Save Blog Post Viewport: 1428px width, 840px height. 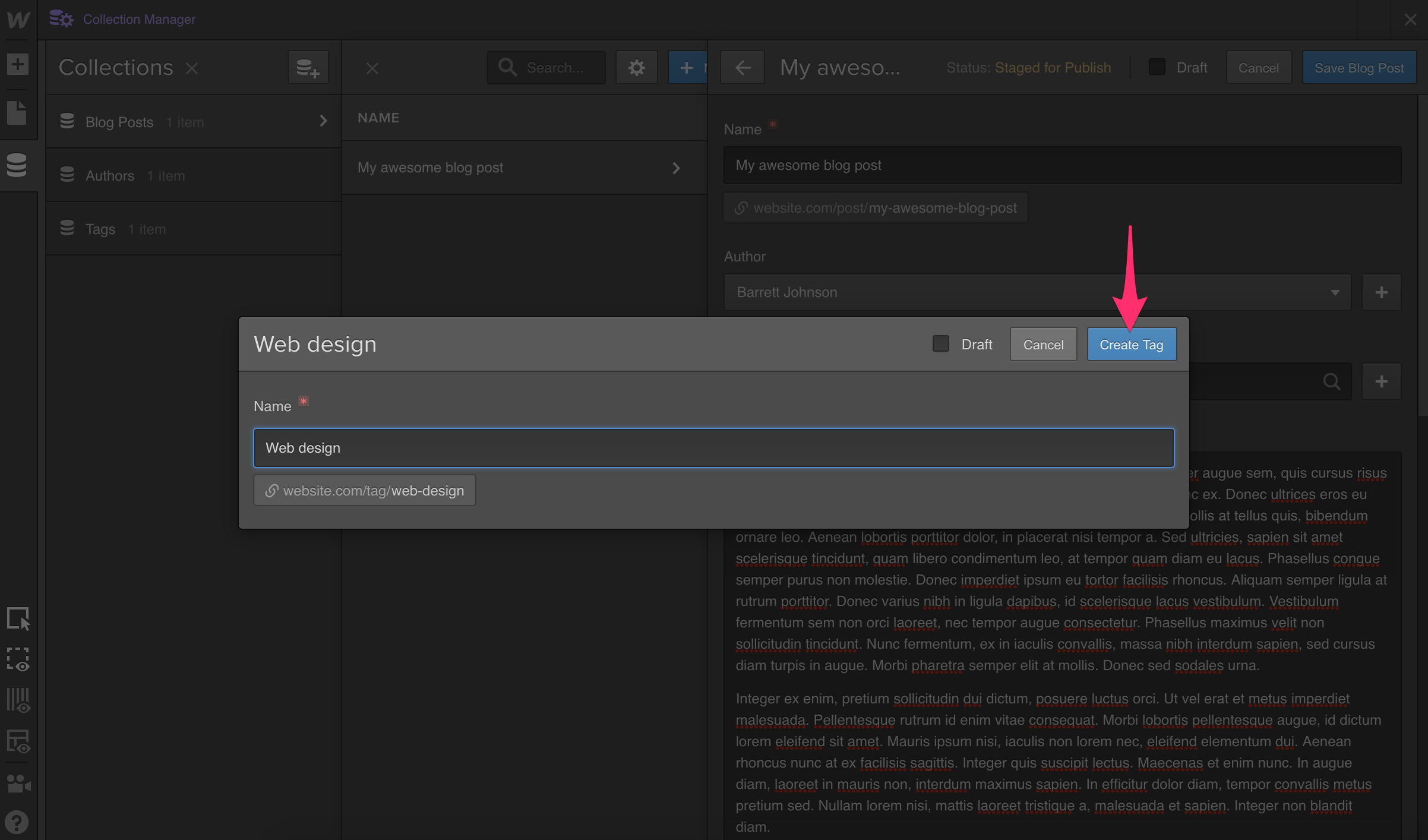(x=1359, y=68)
